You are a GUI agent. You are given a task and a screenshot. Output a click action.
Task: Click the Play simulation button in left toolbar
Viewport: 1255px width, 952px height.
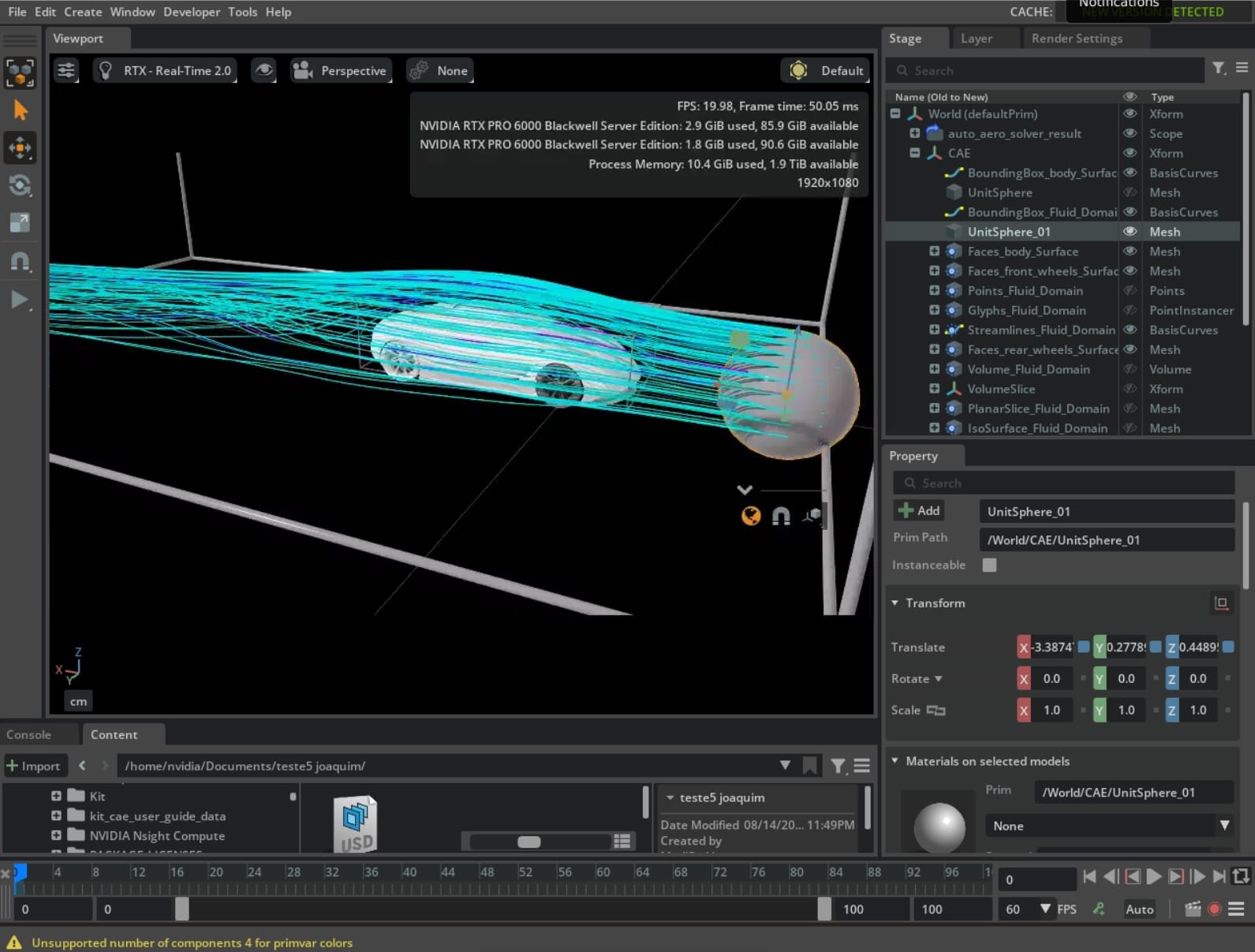click(x=20, y=299)
